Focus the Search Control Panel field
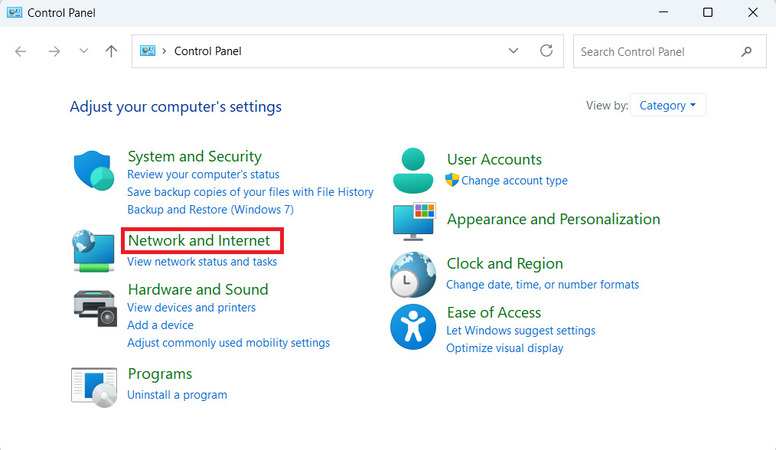The image size is (776, 450). click(670, 51)
